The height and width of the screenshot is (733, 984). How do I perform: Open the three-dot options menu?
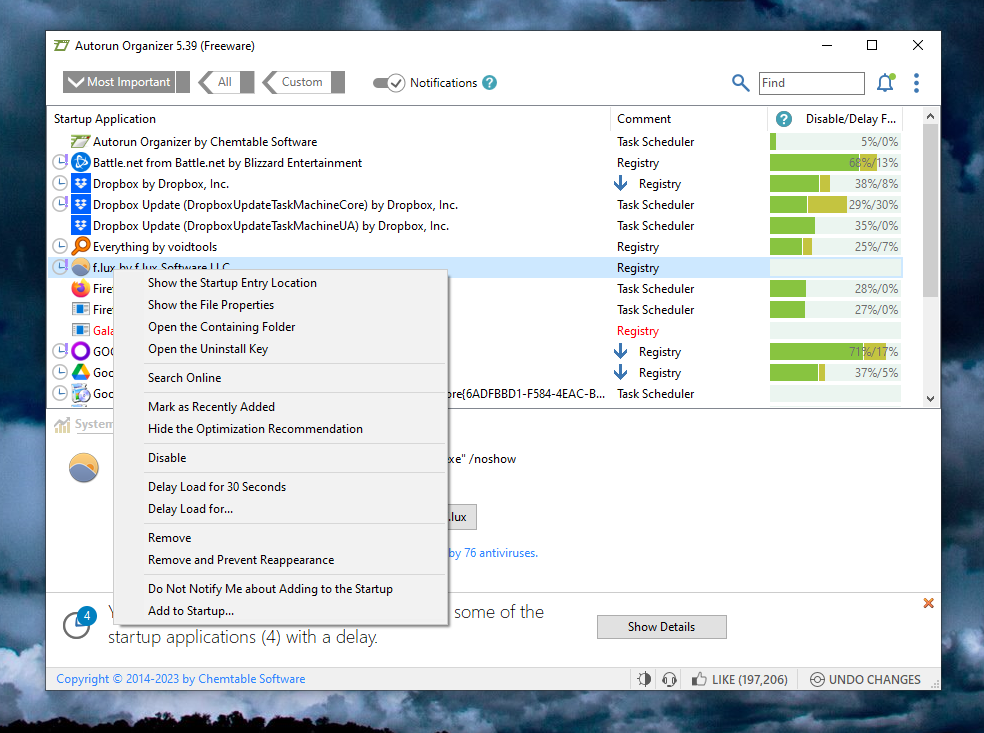point(916,83)
